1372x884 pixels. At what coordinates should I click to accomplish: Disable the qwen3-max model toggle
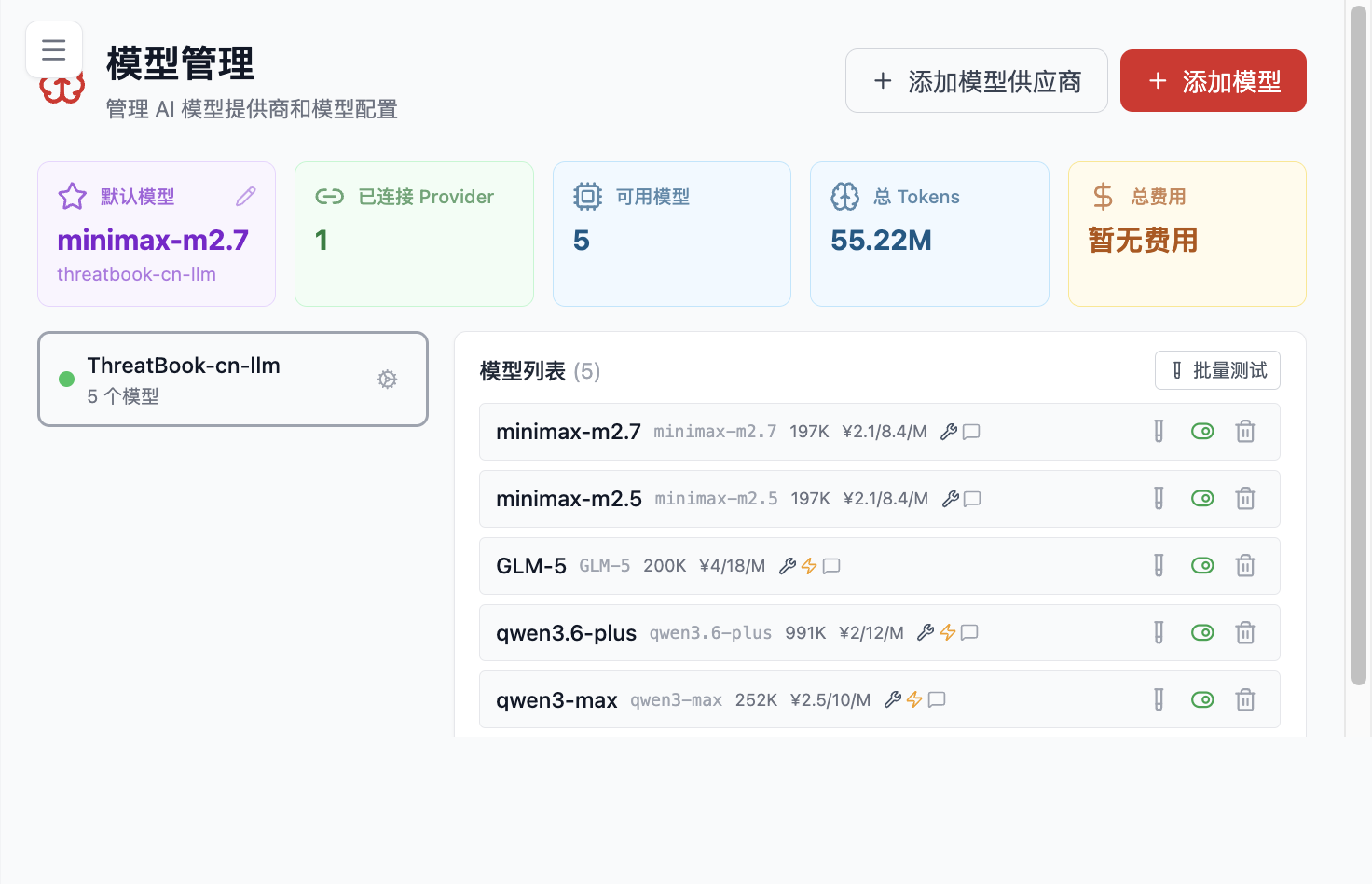pos(1202,699)
